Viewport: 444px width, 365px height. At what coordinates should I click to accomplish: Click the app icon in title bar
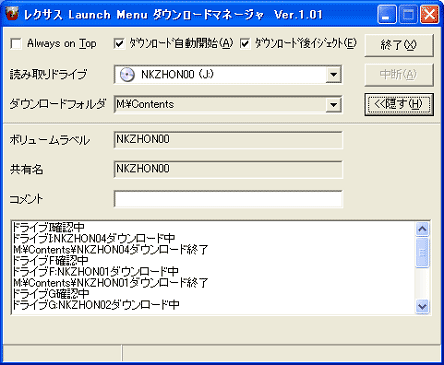coord(12,14)
